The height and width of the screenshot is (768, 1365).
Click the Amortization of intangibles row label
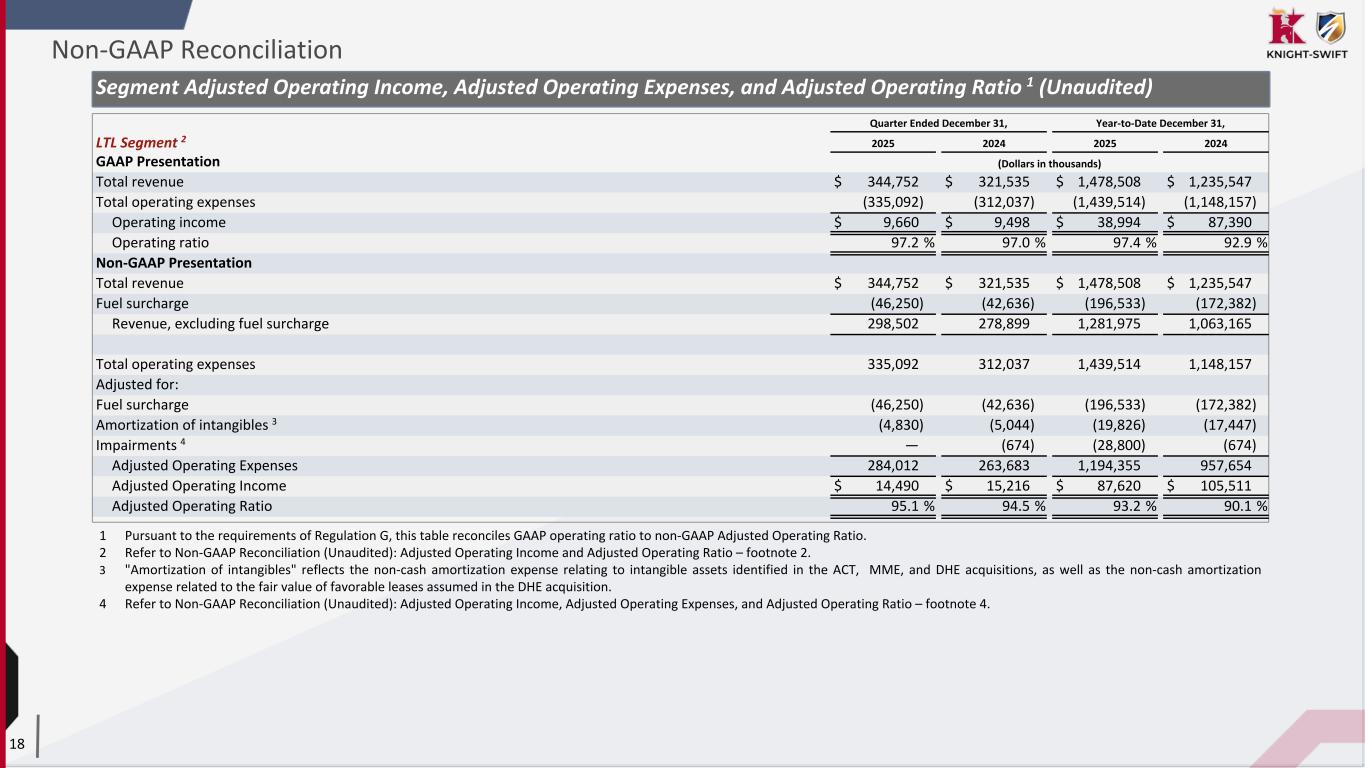pyautogui.click(x=185, y=425)
